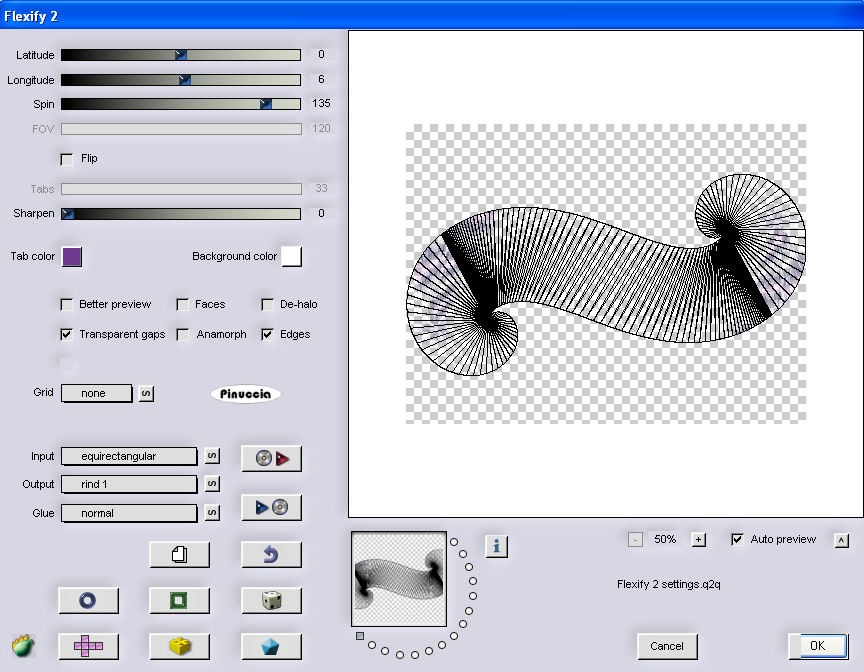
Task: Click the white Background color swatch
Action: point(291,257)
